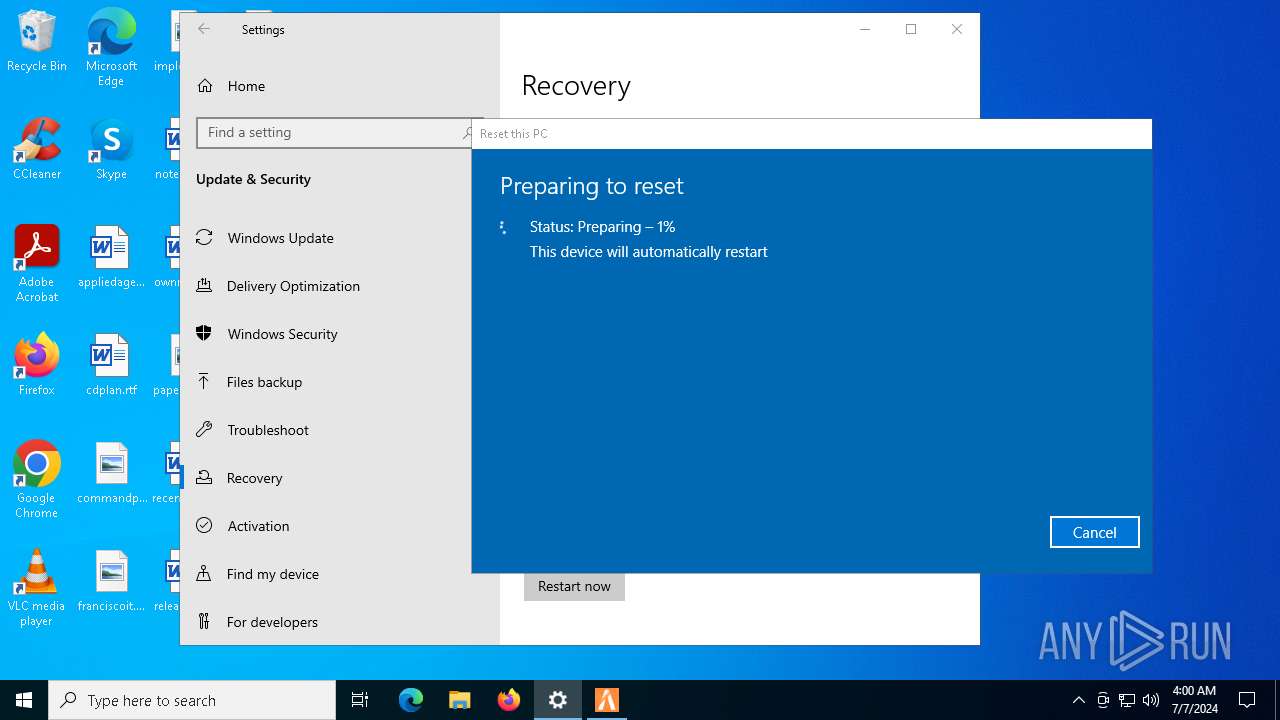The height and width of the screenshot is (720, 1280).
Task: Click the Restart now button
Action: tap(574, 586)
